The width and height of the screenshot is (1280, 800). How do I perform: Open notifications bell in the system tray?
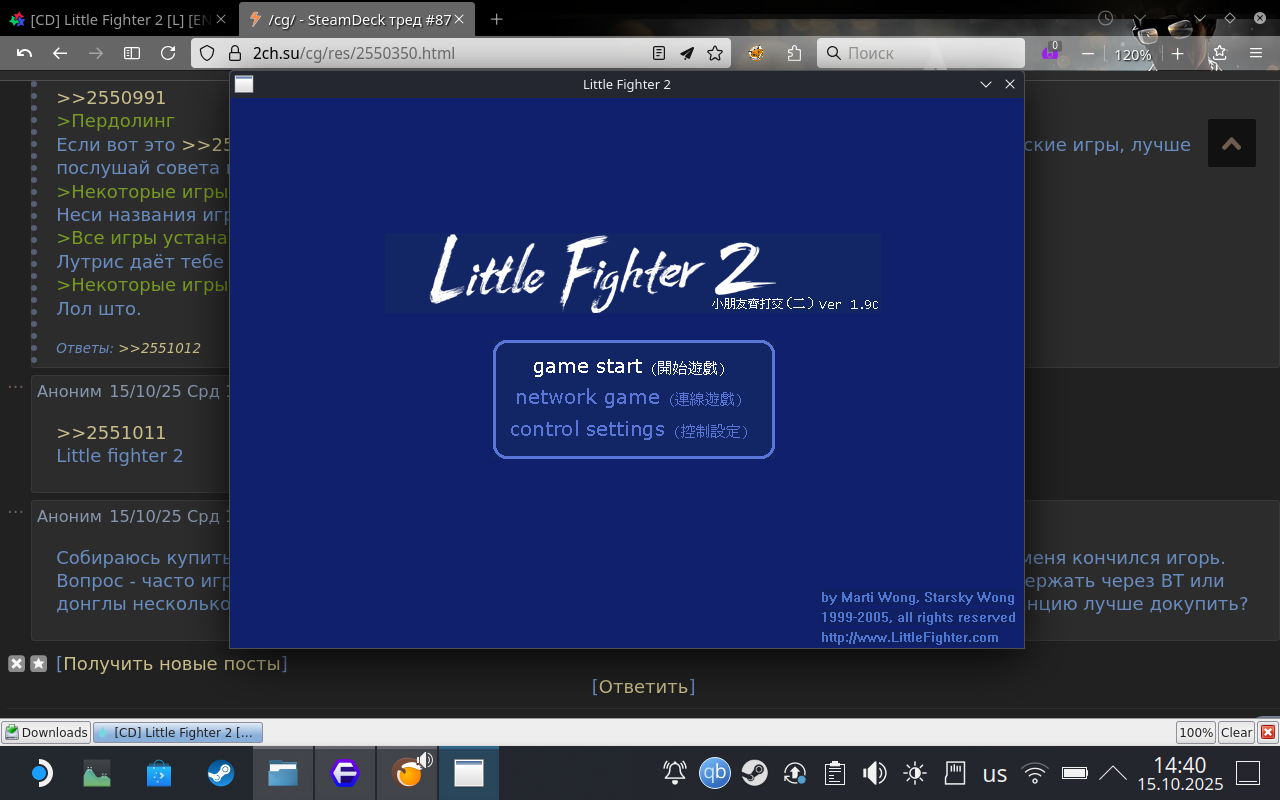tap(675, 773)
